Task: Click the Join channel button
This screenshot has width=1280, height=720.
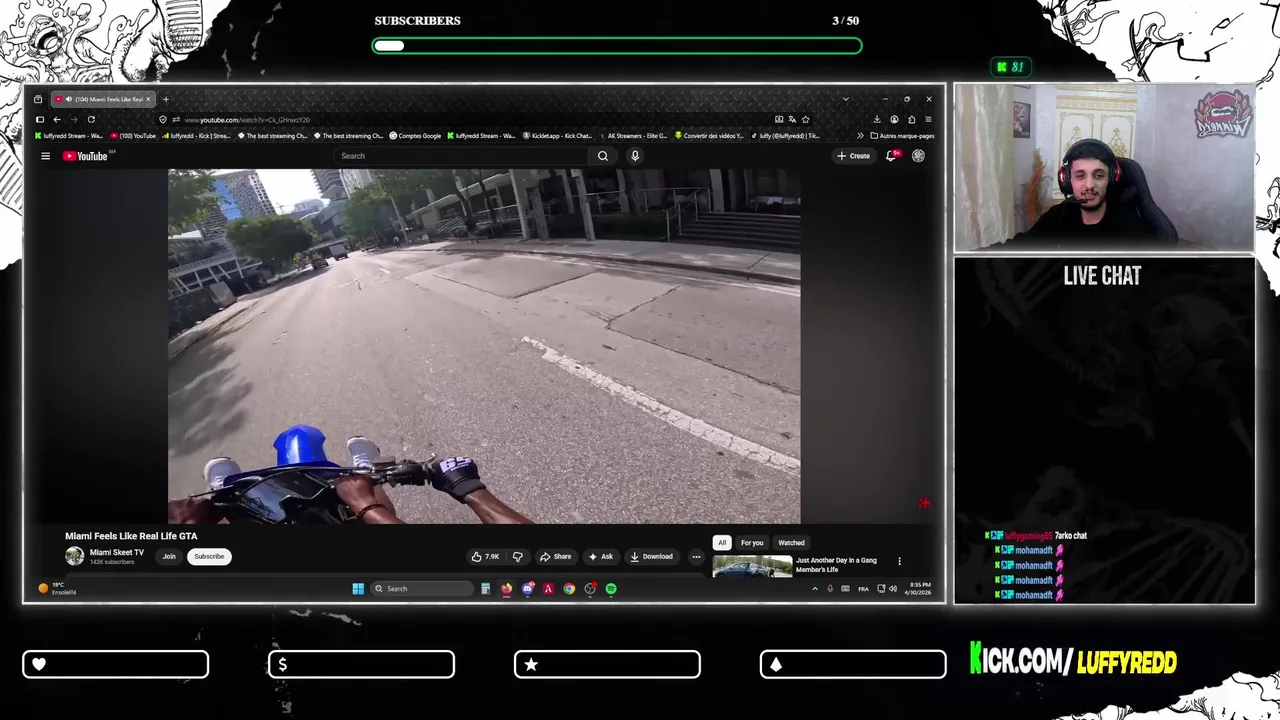Action: click(169, 557)
